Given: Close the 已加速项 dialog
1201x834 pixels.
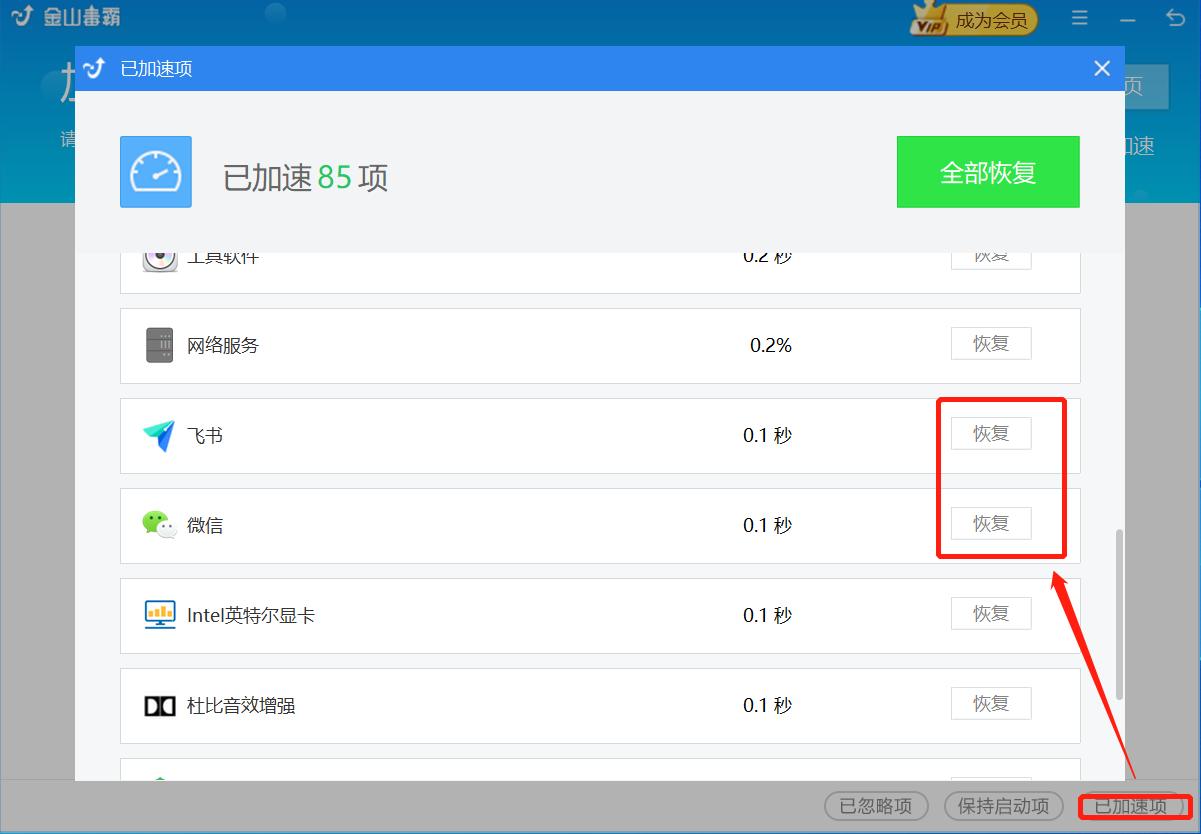Looking at the screenshot, I should tap(1101, 68).
